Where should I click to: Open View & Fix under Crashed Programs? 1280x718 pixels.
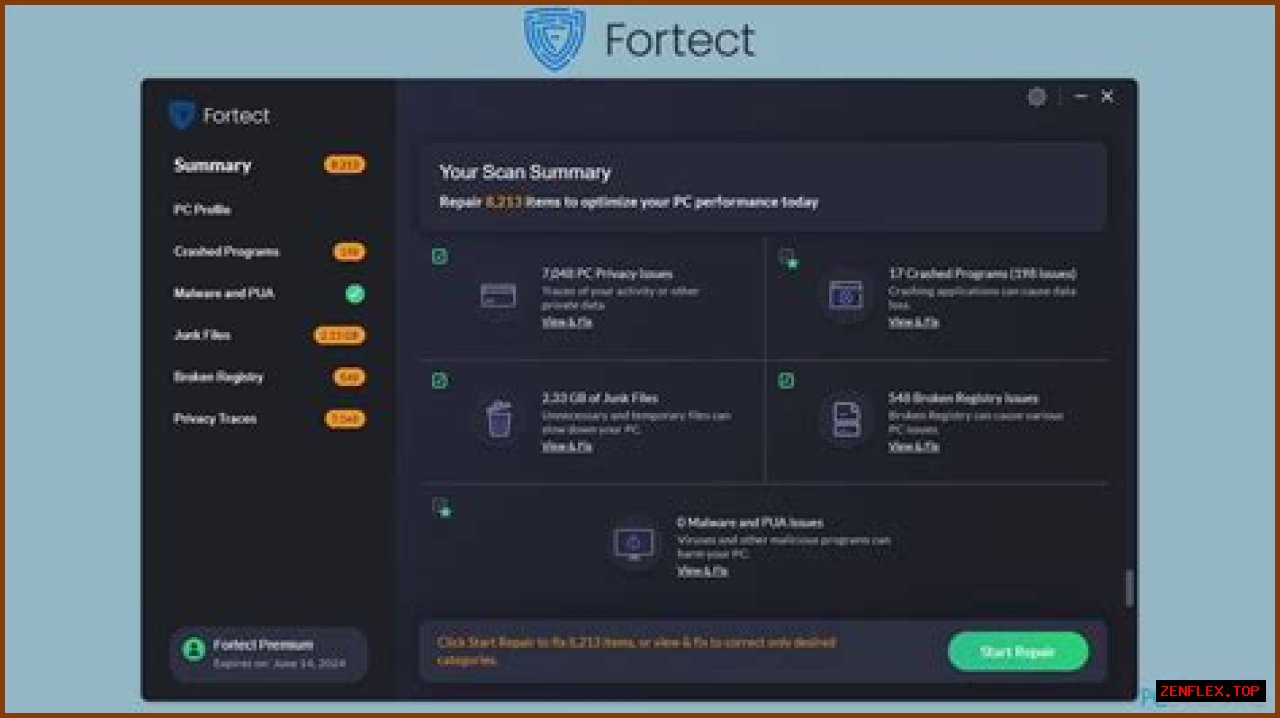914,322
